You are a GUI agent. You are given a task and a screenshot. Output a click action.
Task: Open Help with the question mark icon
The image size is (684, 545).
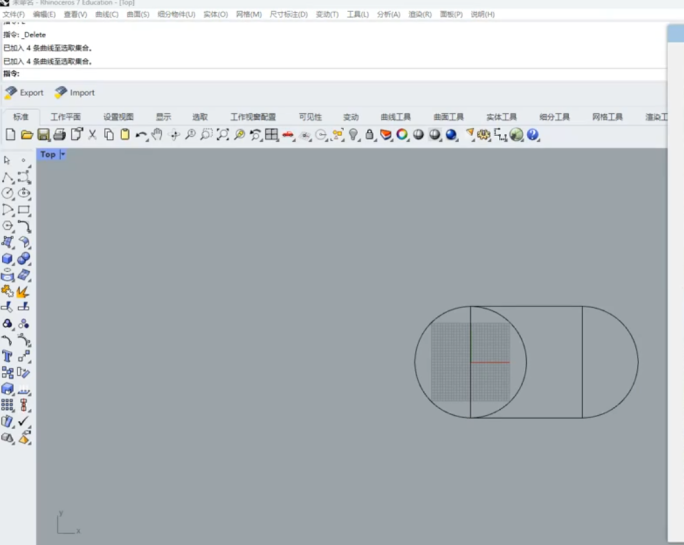[x=533, y=135]
